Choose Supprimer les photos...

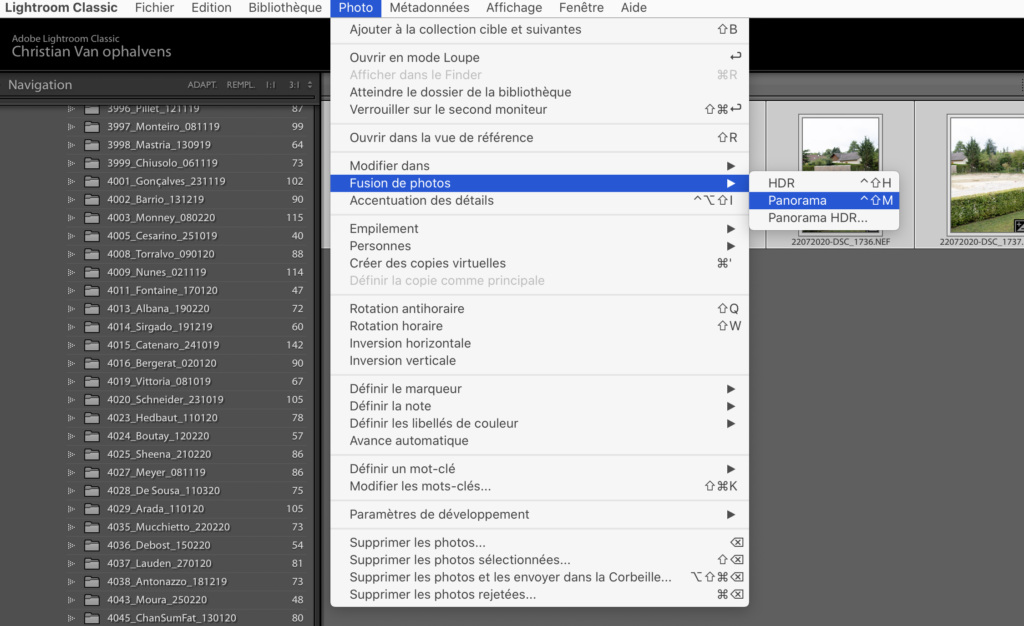click(539, 542)
